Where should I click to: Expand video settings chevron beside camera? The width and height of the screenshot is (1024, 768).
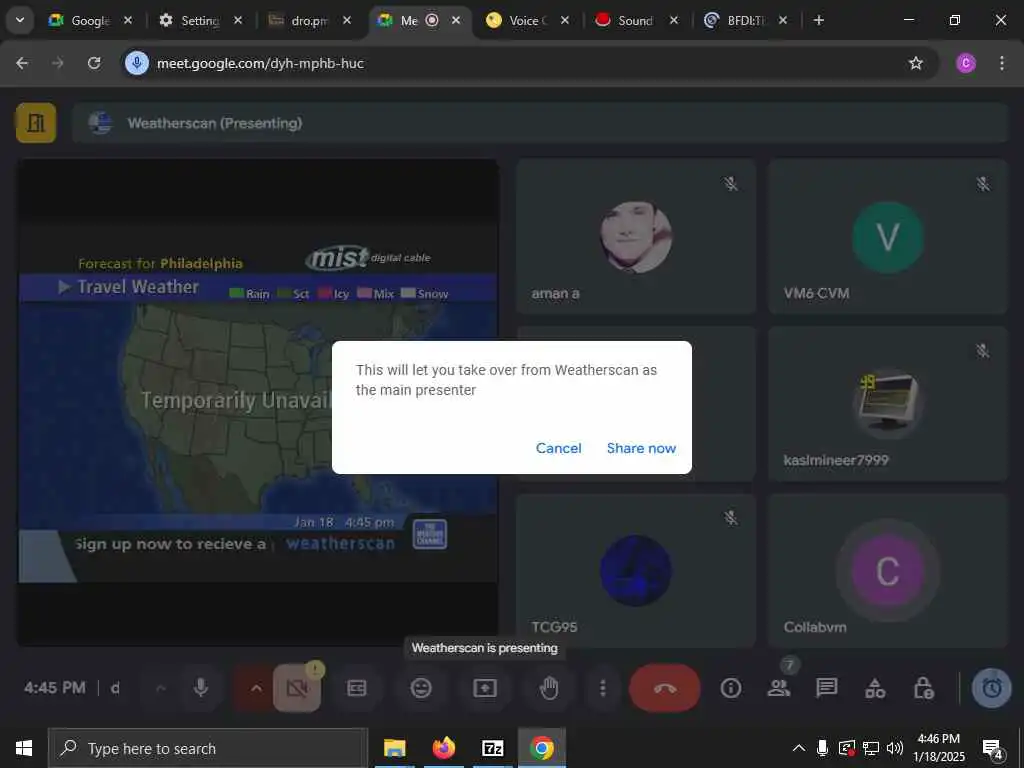coord(256,688)
